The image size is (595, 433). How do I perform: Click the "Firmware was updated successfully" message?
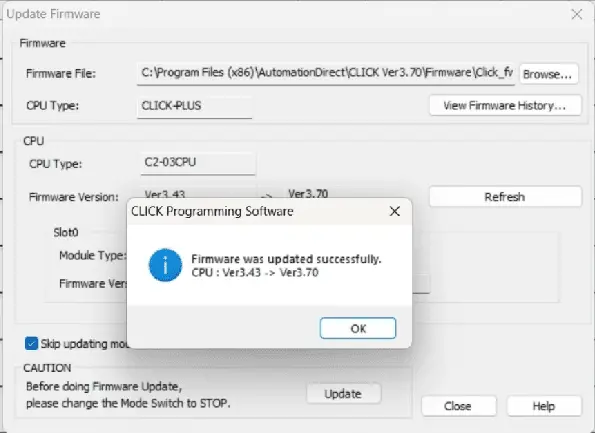(286, 259)
